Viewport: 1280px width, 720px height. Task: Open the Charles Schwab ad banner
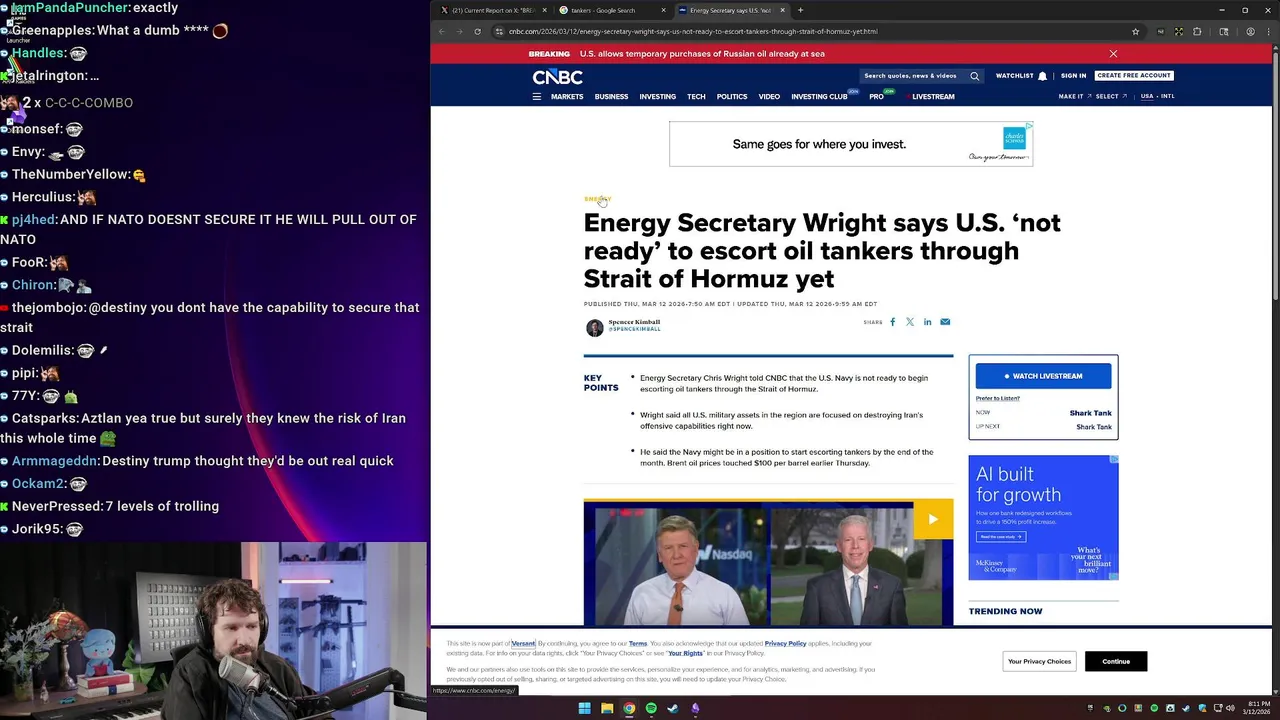click(851, 144)
